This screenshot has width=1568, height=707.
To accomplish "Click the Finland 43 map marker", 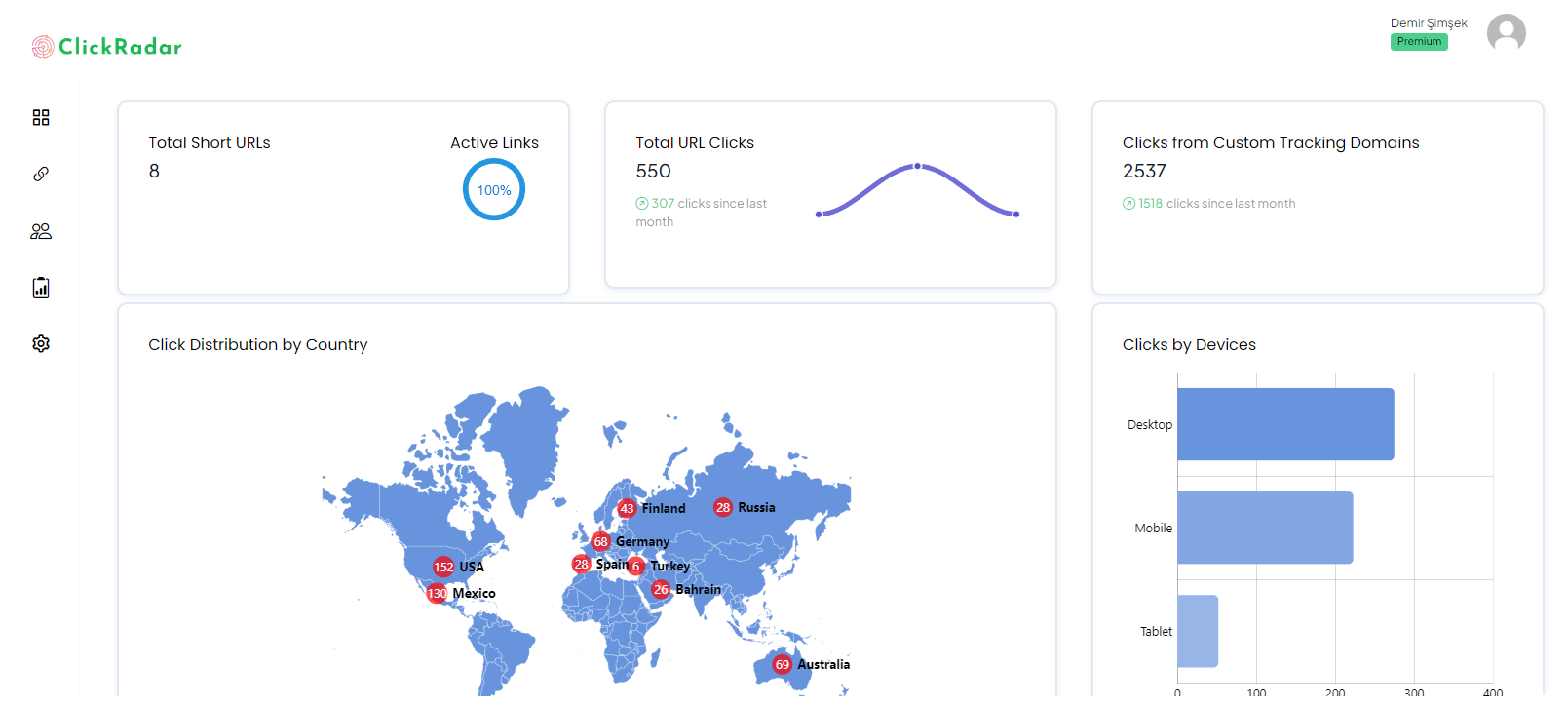I will coord(627,508).
